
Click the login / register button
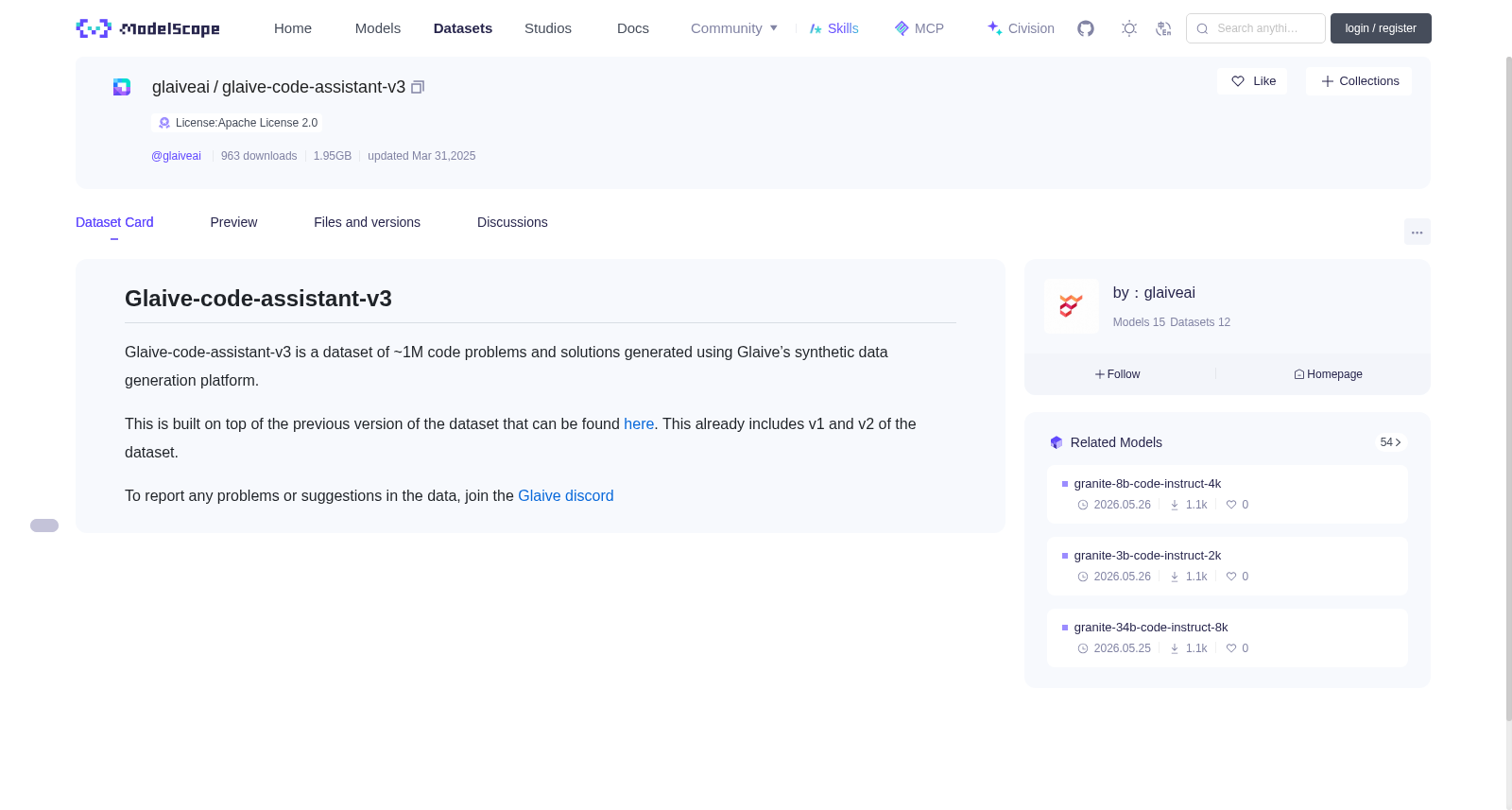point(1381,28)
